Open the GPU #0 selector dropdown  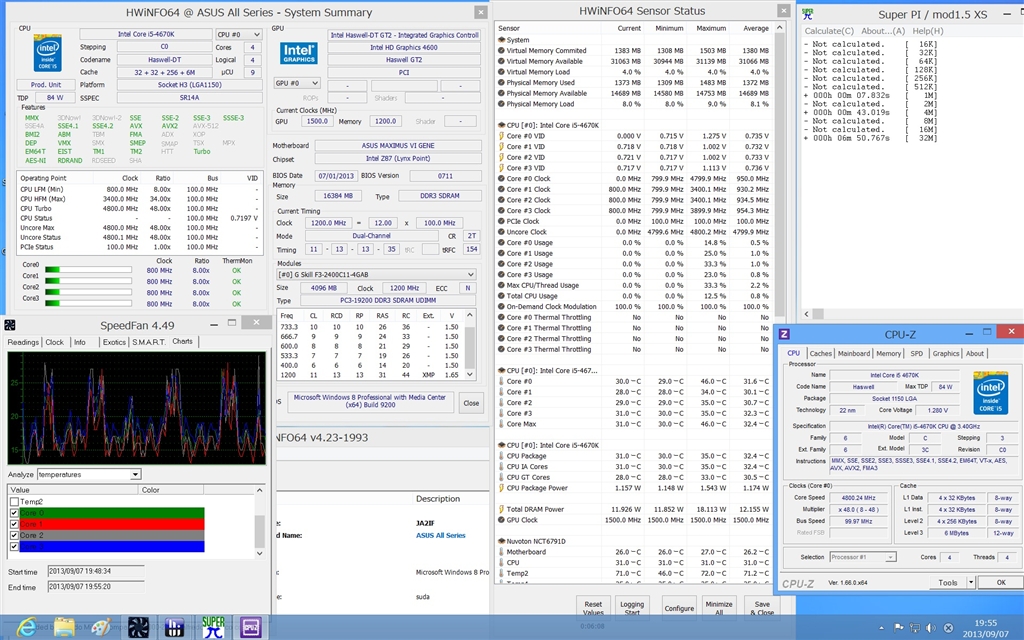[297, 84]
